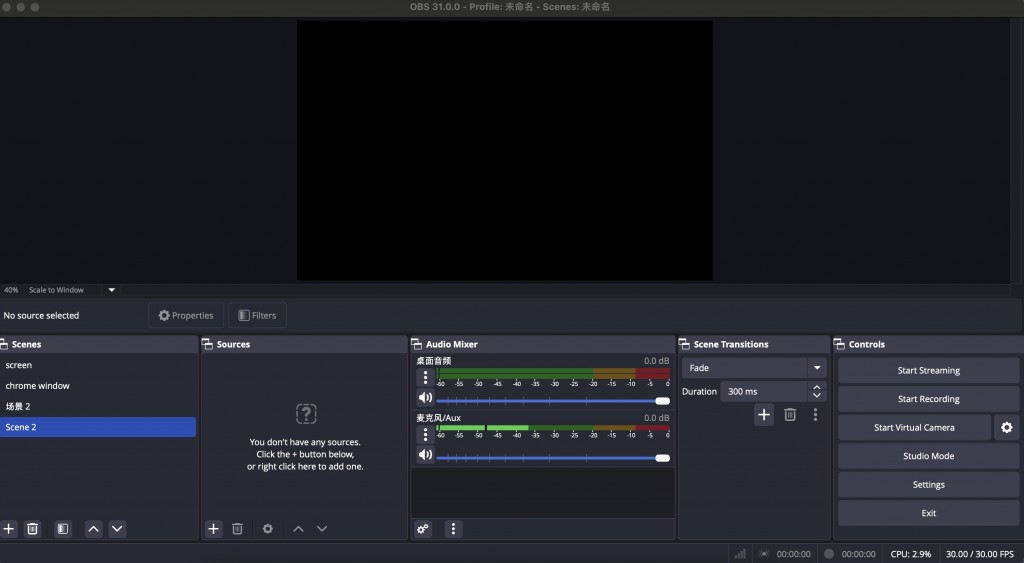Open transition properties three-dot menu
The width and height of the screenshot is (1024, 563).
pyautogui.click(x=815, y=415)
